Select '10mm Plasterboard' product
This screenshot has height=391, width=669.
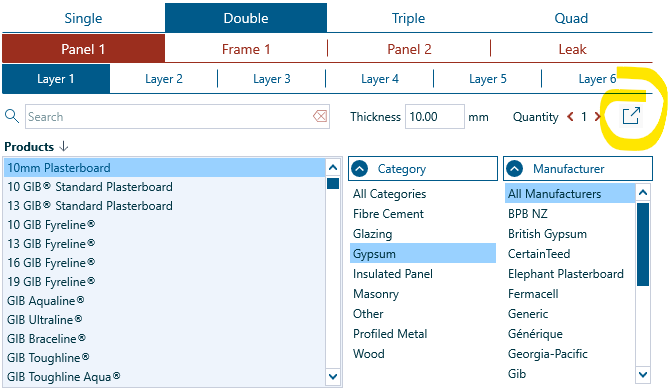[x=165, y=168]
